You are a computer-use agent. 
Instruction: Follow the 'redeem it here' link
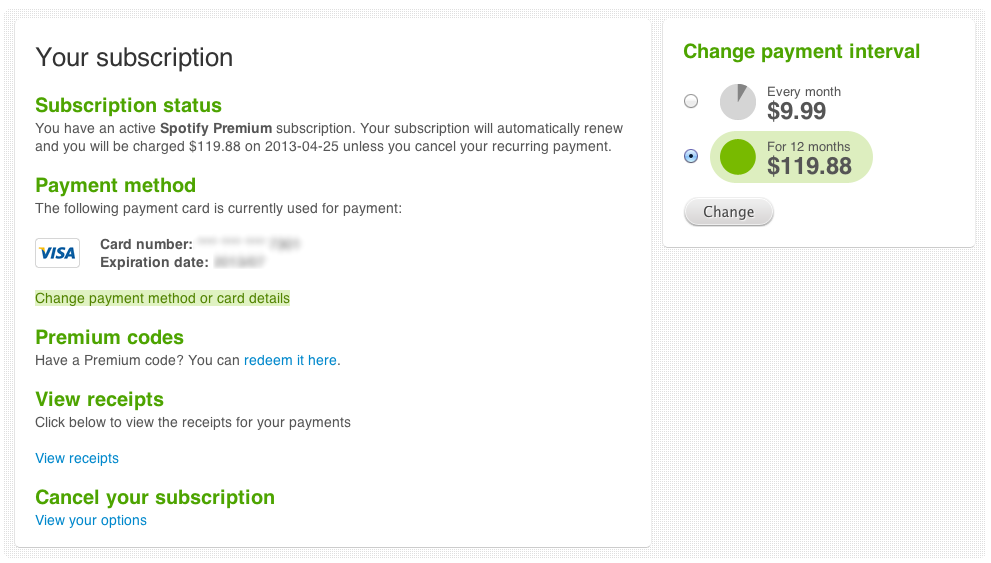[290, 360]
